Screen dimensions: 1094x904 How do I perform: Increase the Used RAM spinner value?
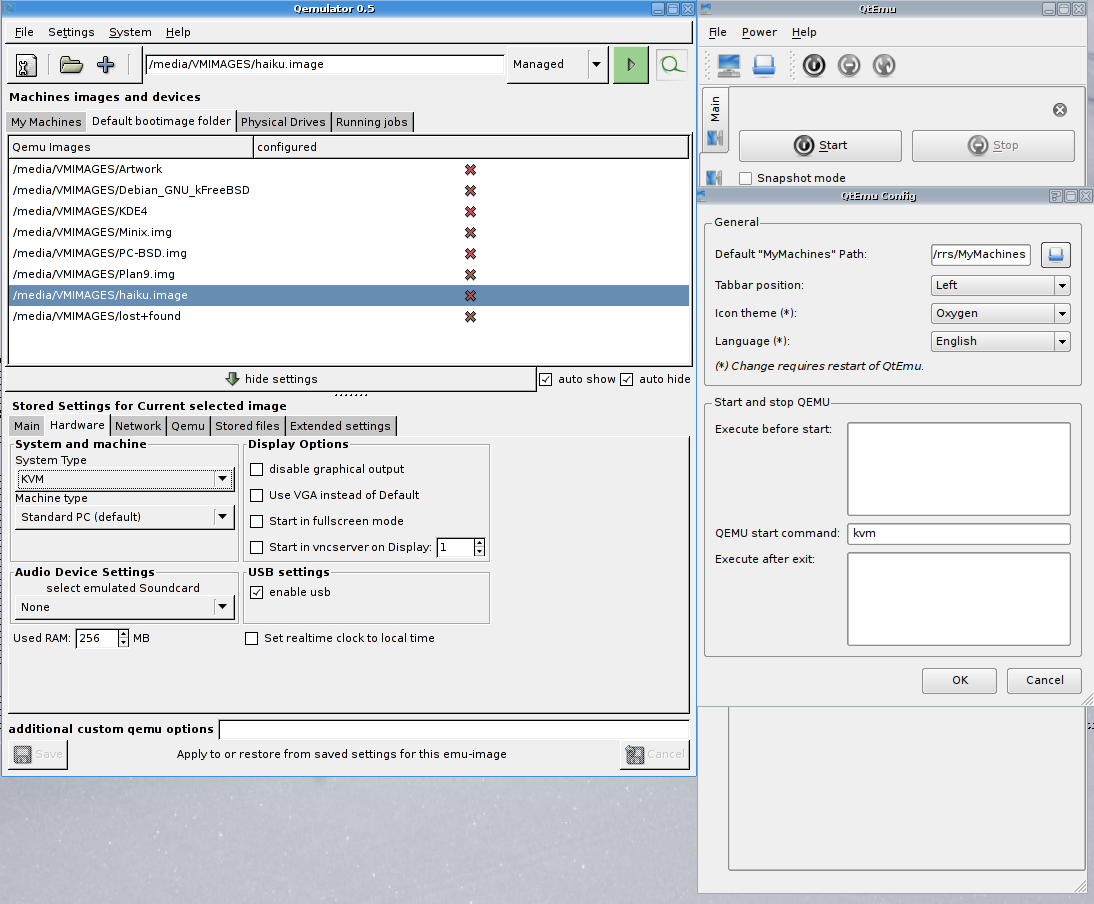click(x=123, y=634)
